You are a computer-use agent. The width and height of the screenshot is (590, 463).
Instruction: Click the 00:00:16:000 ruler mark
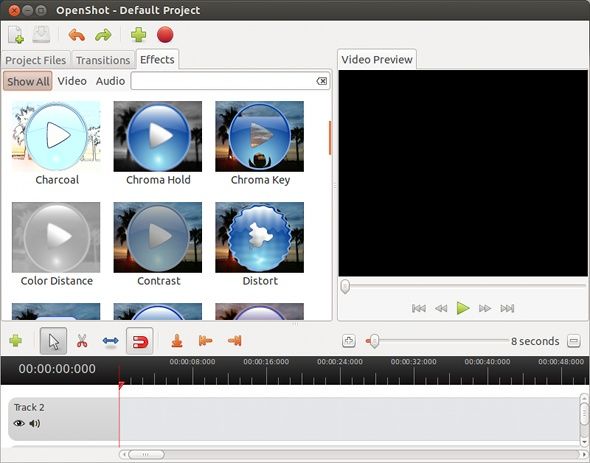(266, 362)
